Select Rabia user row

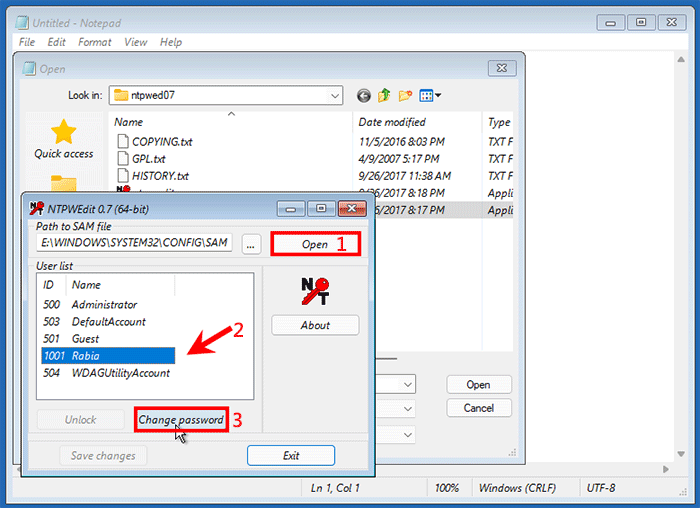click(x=108, y=356)
